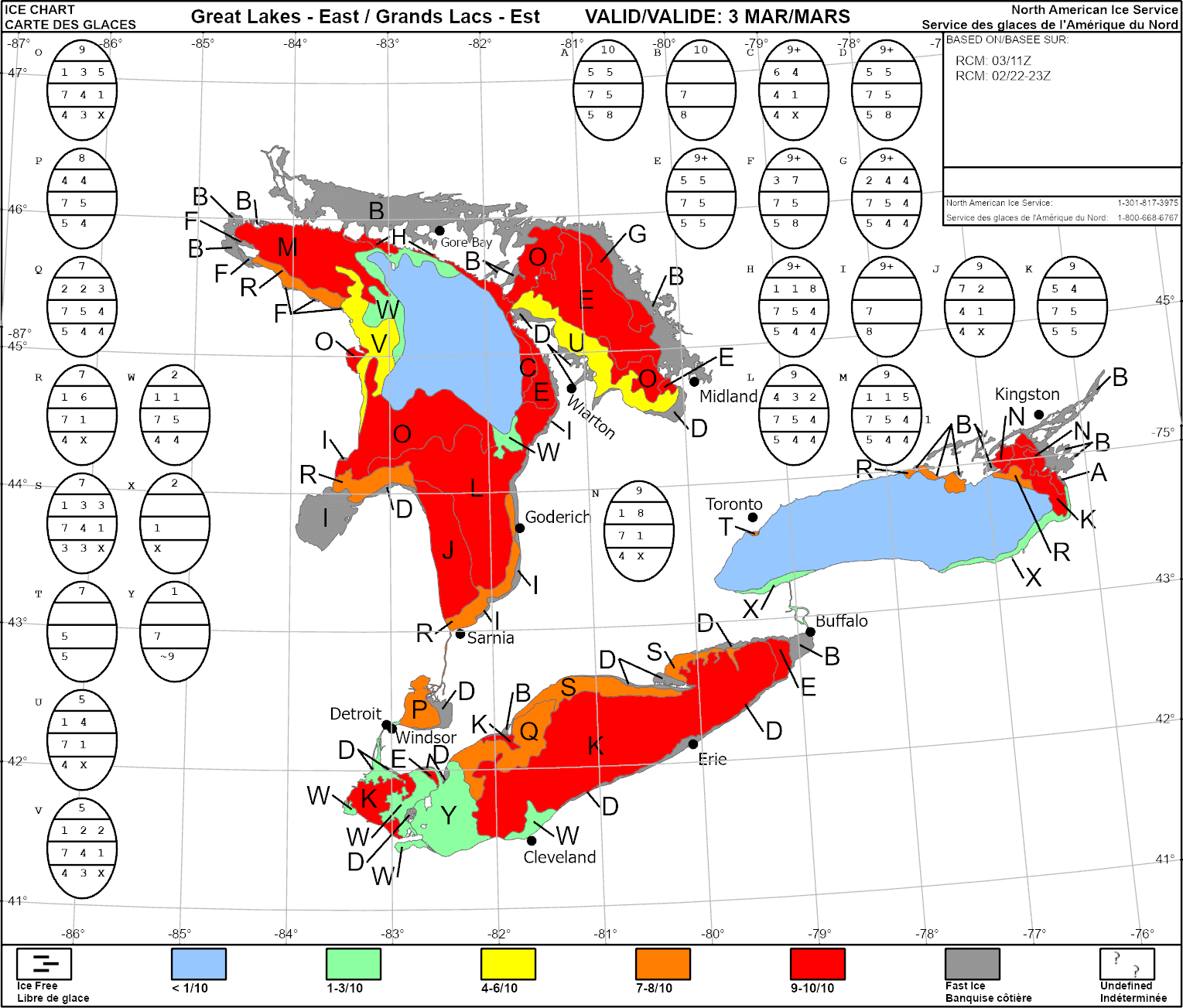Click the green 1-3/10 legend swatch
Image resolution: width=1183 pixels, height=1008 pixels.
[354, 964]
